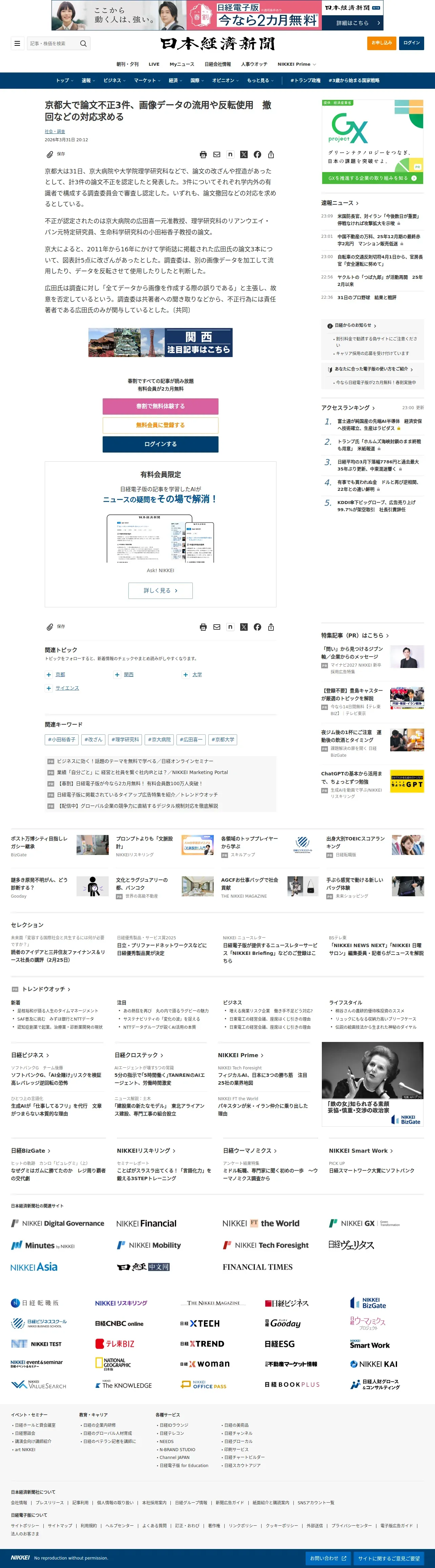Follow the 京都 topic with plus icon
The width and height of the screenshot is (435, 1568).
49,674
